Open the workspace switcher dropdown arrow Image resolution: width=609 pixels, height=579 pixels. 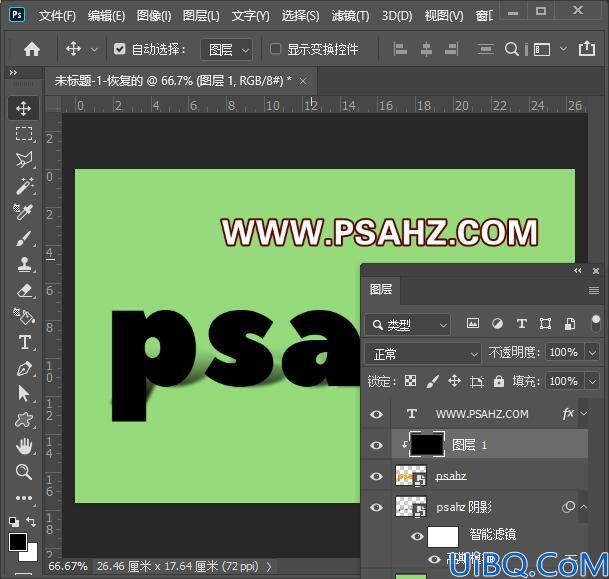[563, 49]
